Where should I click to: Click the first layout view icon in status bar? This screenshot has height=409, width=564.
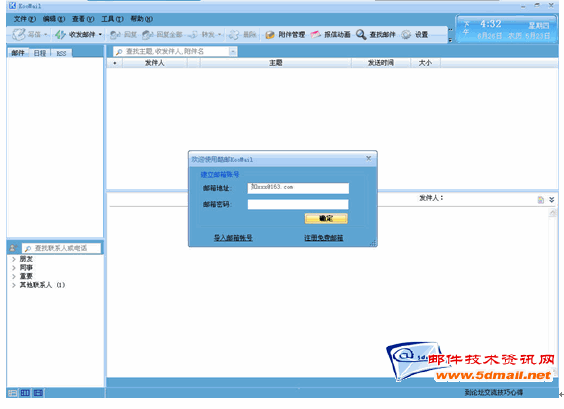click(x=12, y=393)
